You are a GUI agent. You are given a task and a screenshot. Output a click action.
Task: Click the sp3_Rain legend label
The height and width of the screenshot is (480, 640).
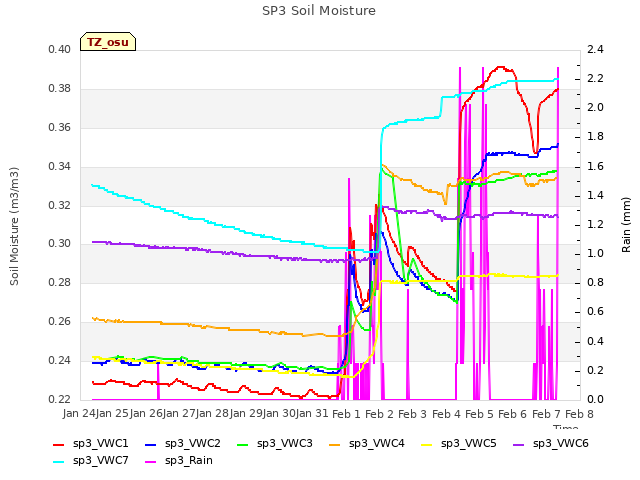189,461
